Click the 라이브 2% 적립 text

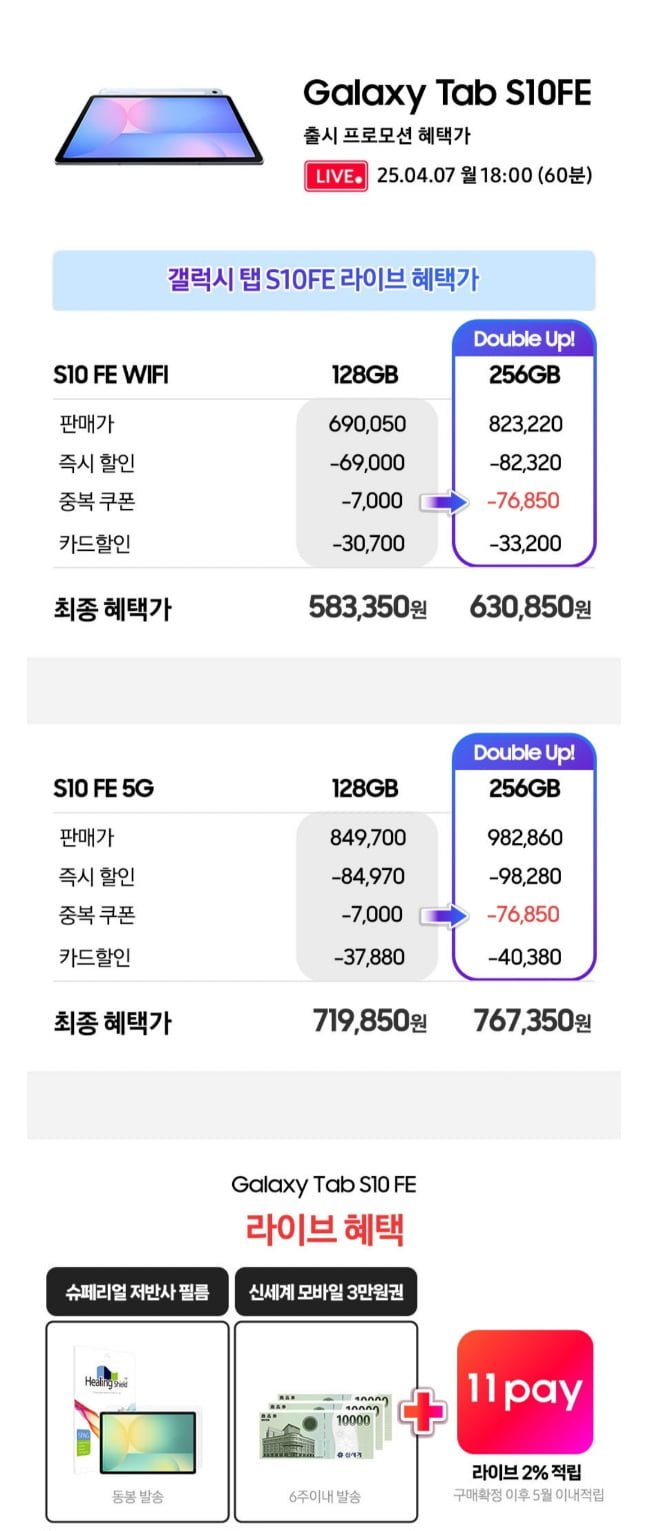point(526,1472)
